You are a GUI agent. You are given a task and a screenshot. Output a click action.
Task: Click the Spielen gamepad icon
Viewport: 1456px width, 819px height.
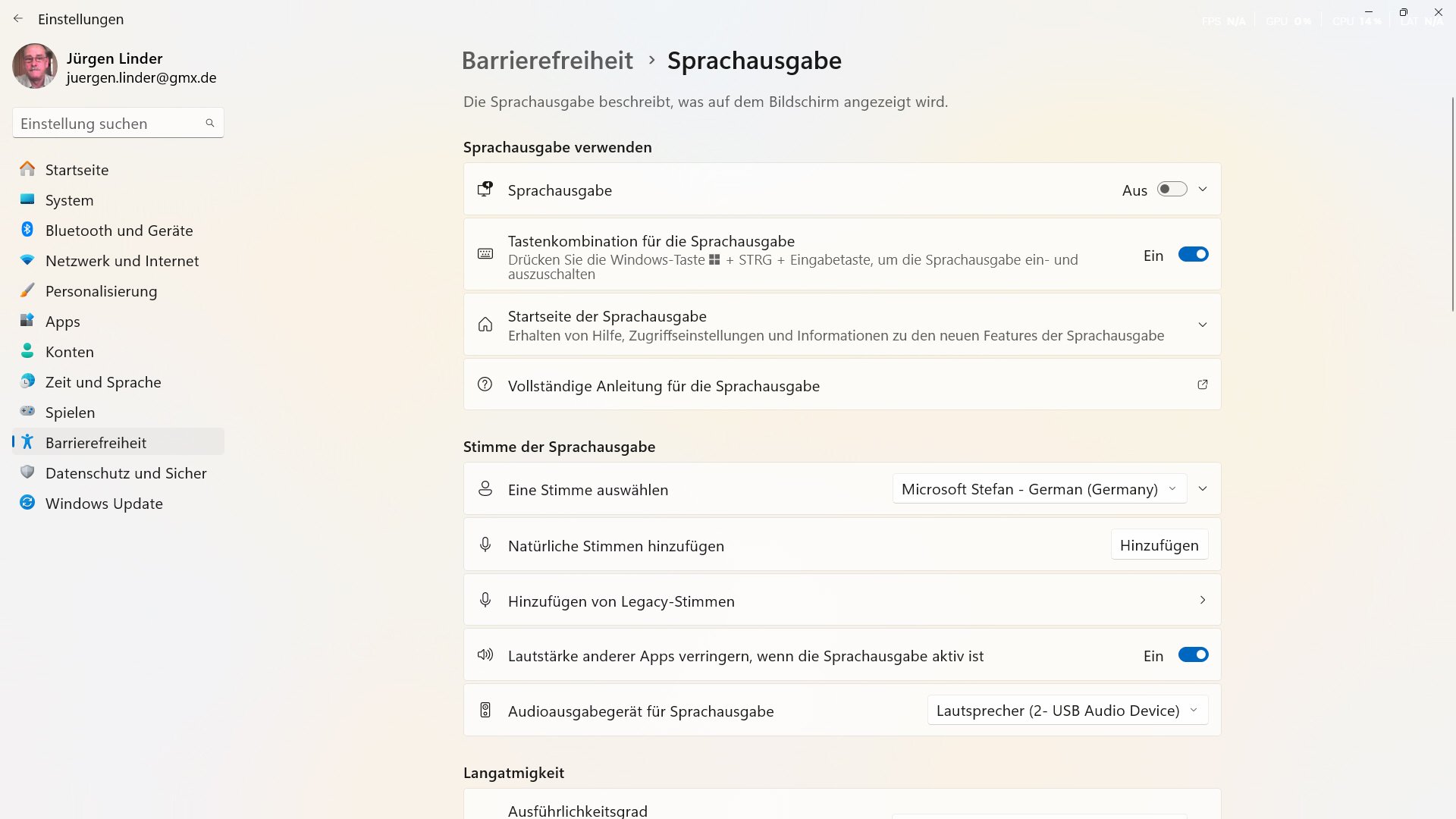[27, 412]
